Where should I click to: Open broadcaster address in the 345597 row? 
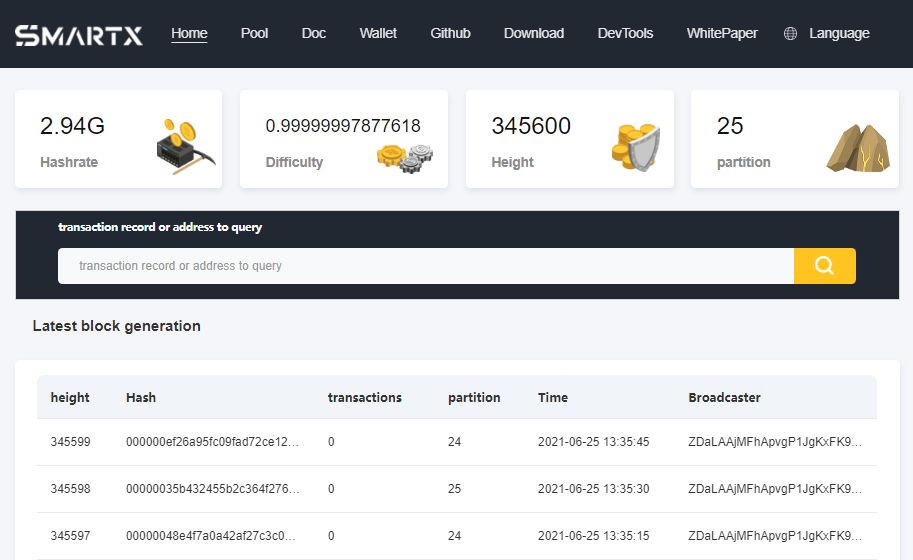[x=775, y=536]
